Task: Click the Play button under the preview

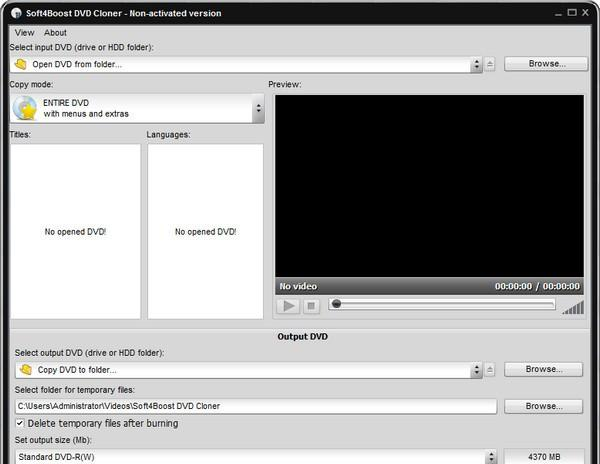Action: [288, 306]
